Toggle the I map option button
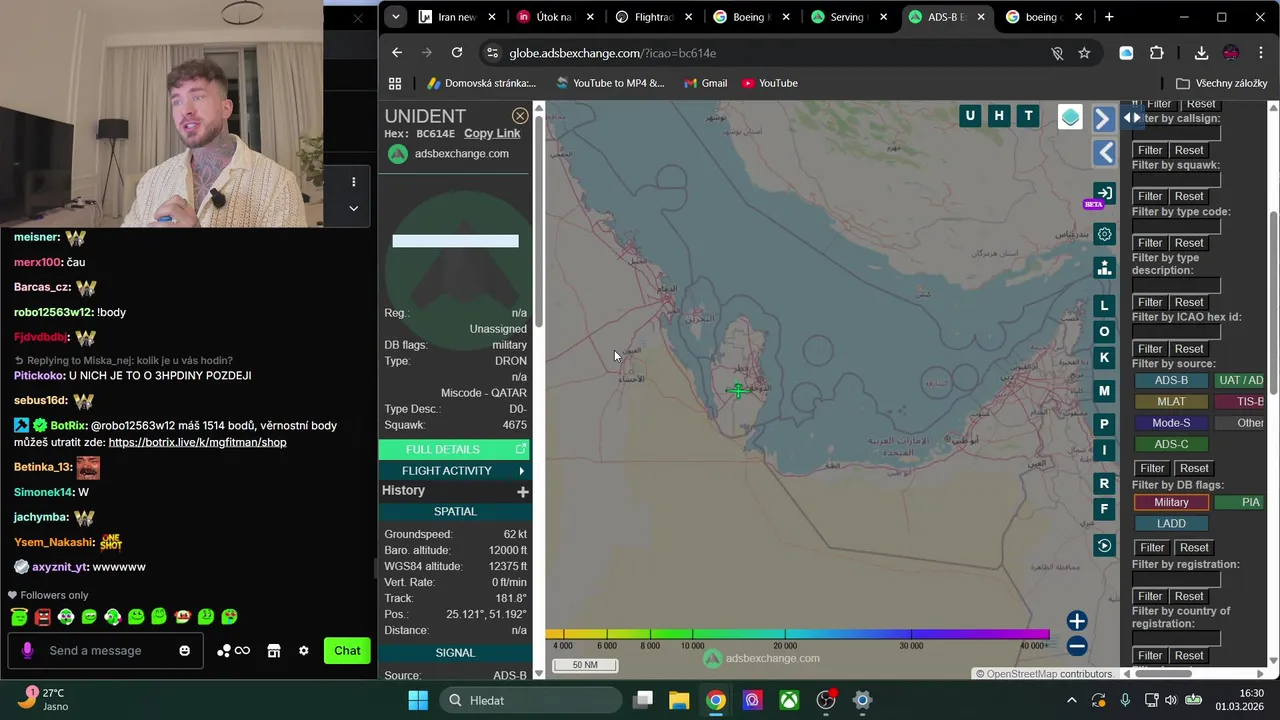Screen dimensions: 1280x720 (x=1104, y=450)
